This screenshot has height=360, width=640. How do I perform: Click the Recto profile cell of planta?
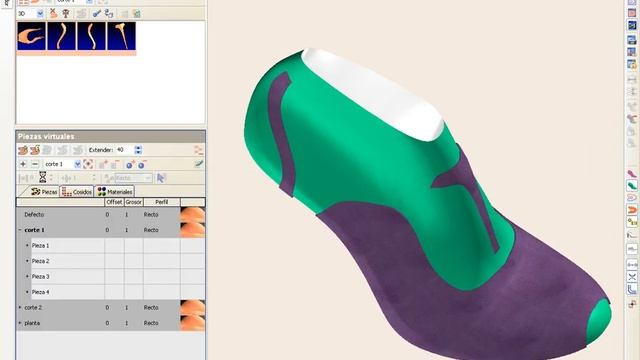(x=162, y=323)
